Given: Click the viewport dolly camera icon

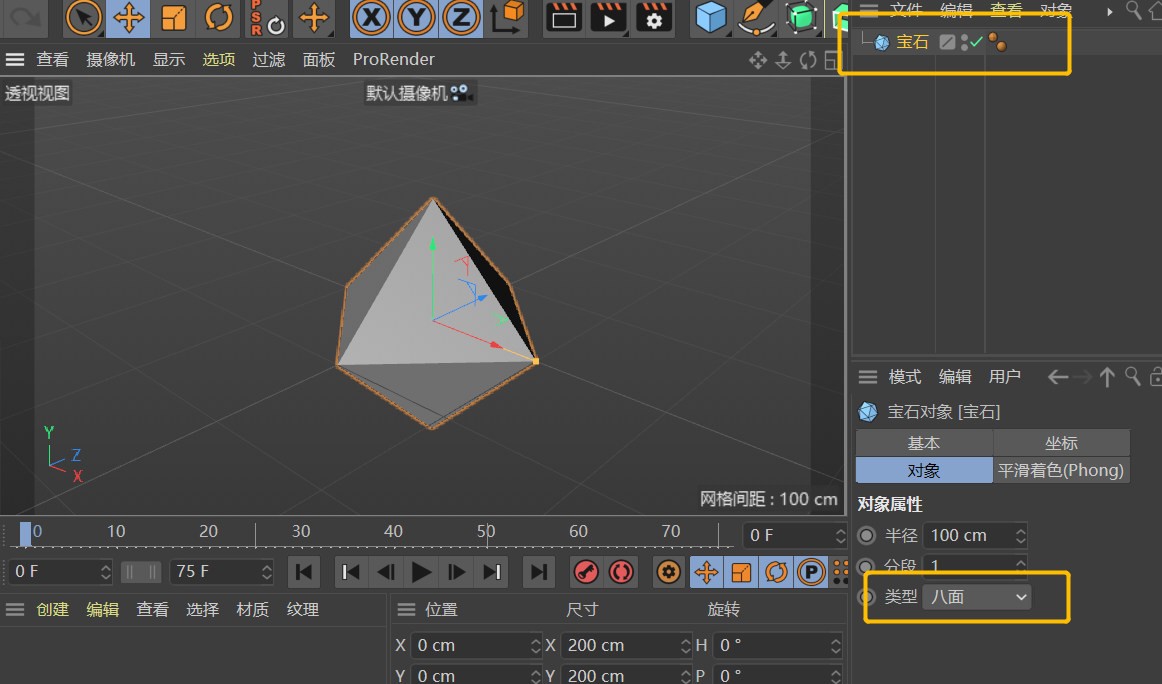Looking at the screenshot, I should (783, 60).
